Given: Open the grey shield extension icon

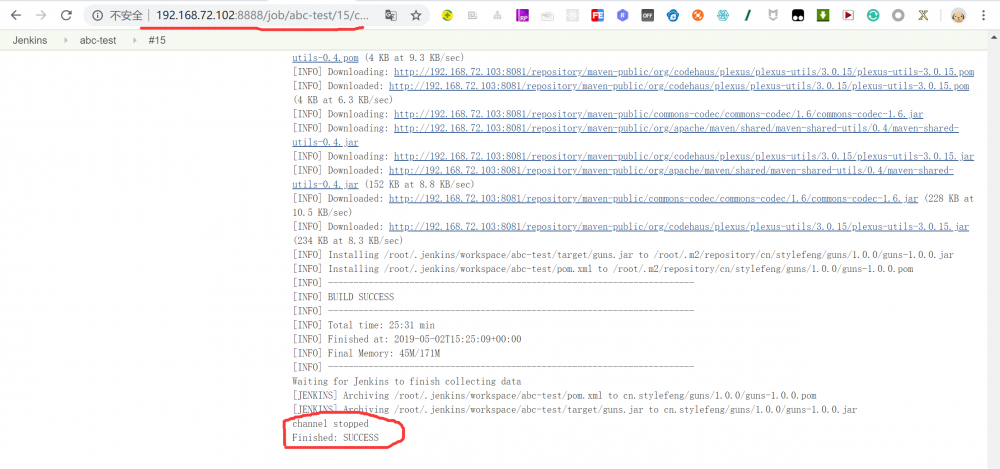Looking at the screenshot, I should click(773, 15).
